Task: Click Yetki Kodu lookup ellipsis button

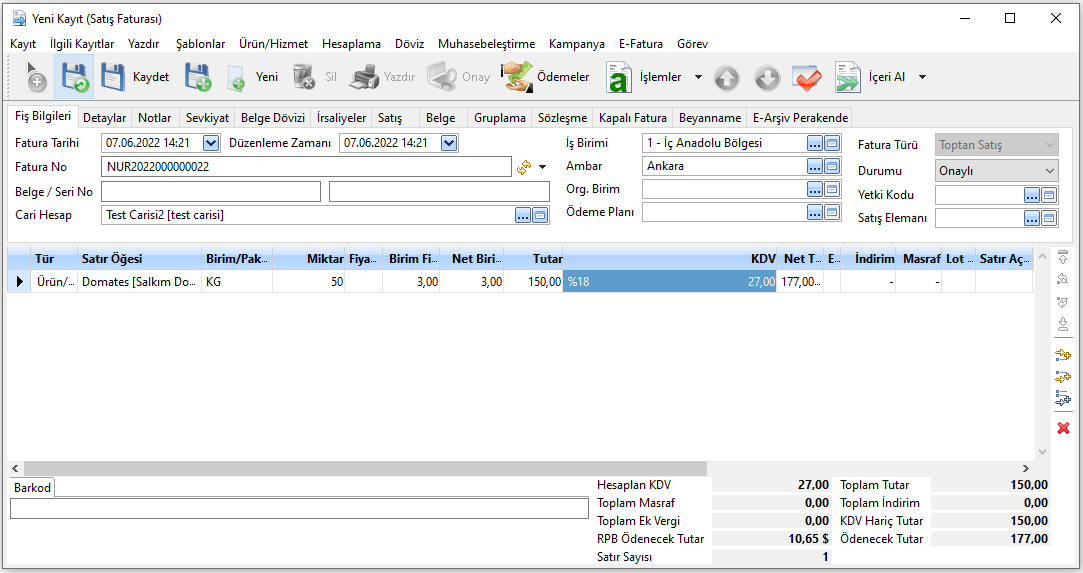Action: [x=1032, y=195]
